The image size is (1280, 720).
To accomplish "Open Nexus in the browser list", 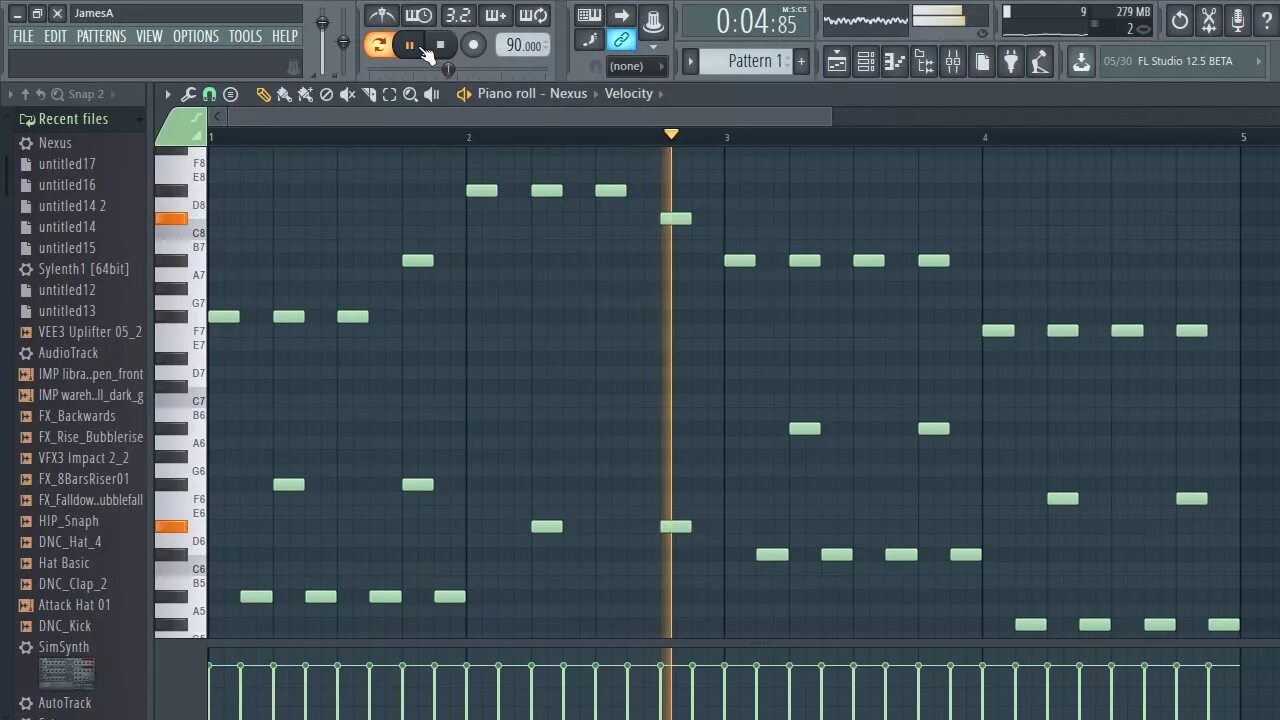I will 55,143.
